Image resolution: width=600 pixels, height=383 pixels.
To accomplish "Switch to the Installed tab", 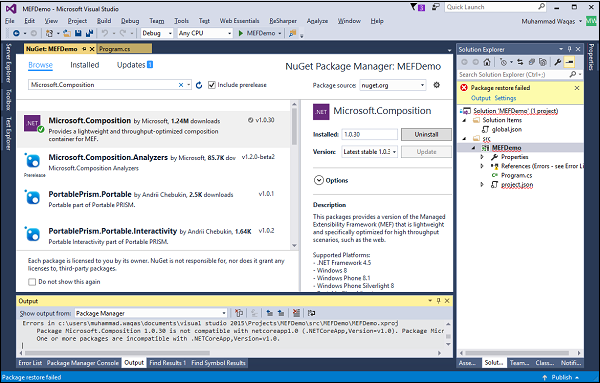I will click(85, 65).
